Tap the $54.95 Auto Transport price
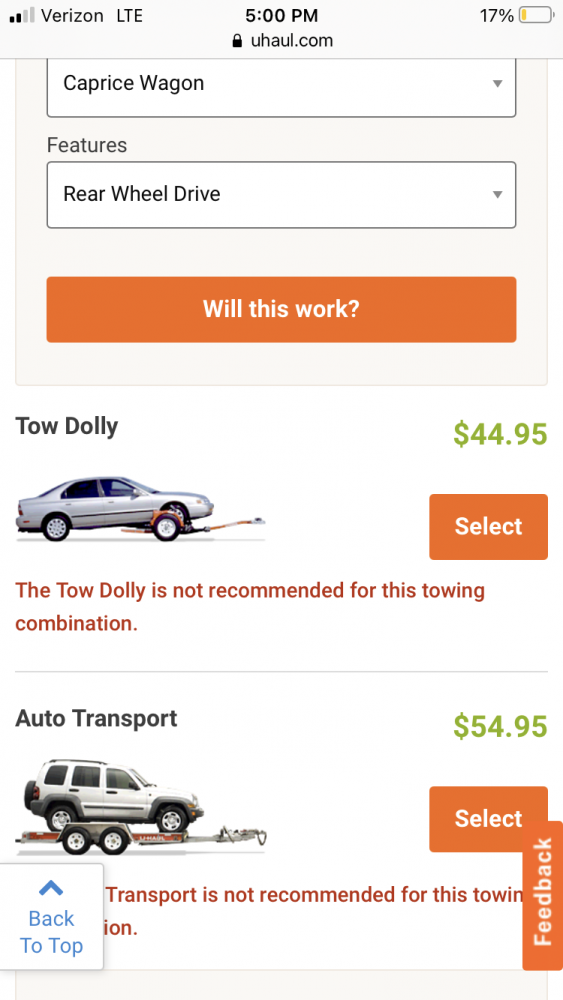This screenshot has height=1000, width=563. 501,726
